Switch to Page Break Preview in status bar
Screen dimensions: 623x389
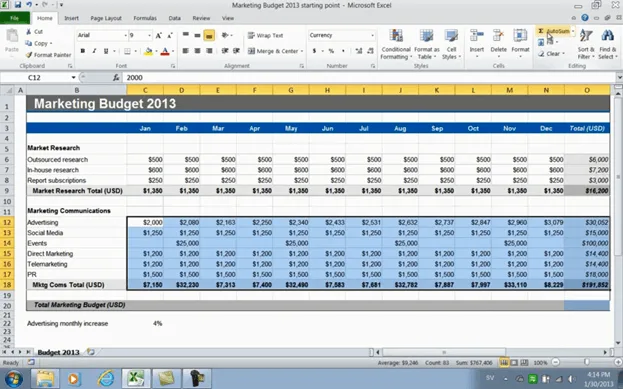[x=524, y=362]
